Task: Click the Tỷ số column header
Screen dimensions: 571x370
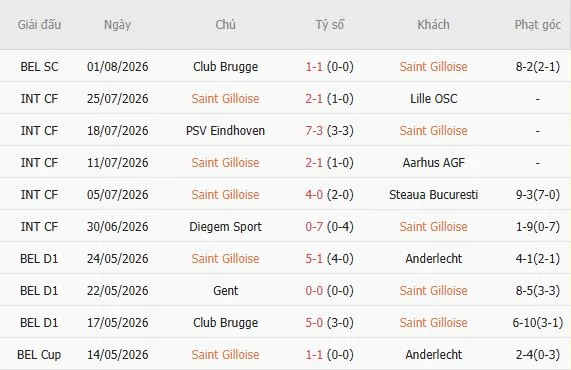Action: click(330, 25)
